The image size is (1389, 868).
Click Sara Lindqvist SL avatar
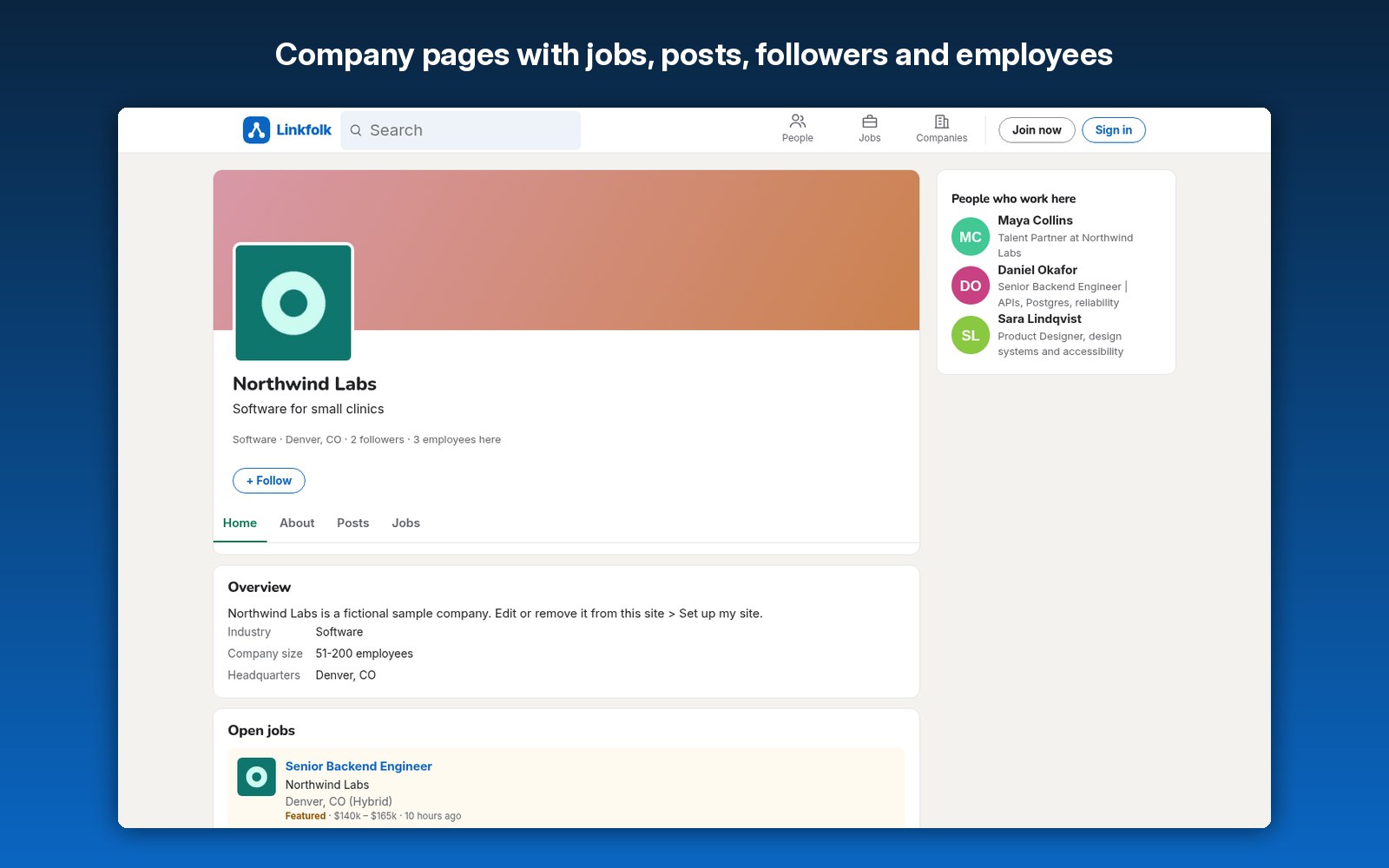(971, 335)
